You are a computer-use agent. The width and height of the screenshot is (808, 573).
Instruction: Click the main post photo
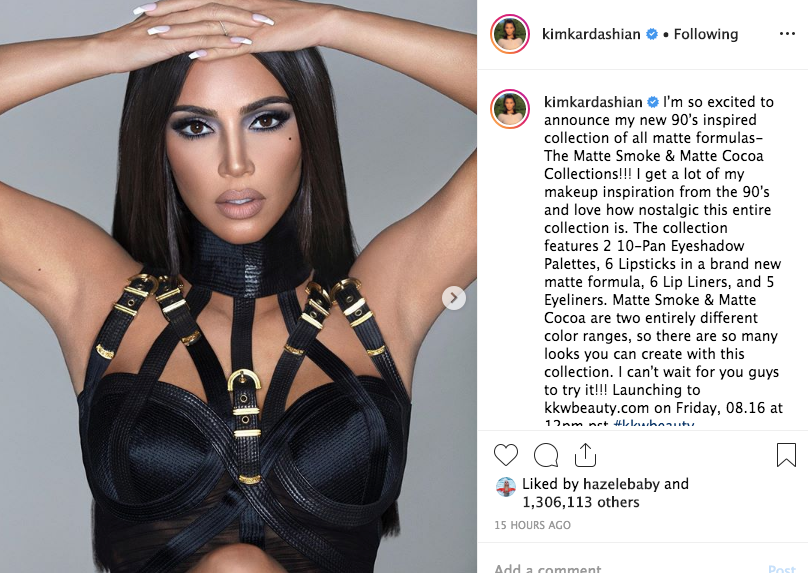pyautogui.click(x=238, y=286)
